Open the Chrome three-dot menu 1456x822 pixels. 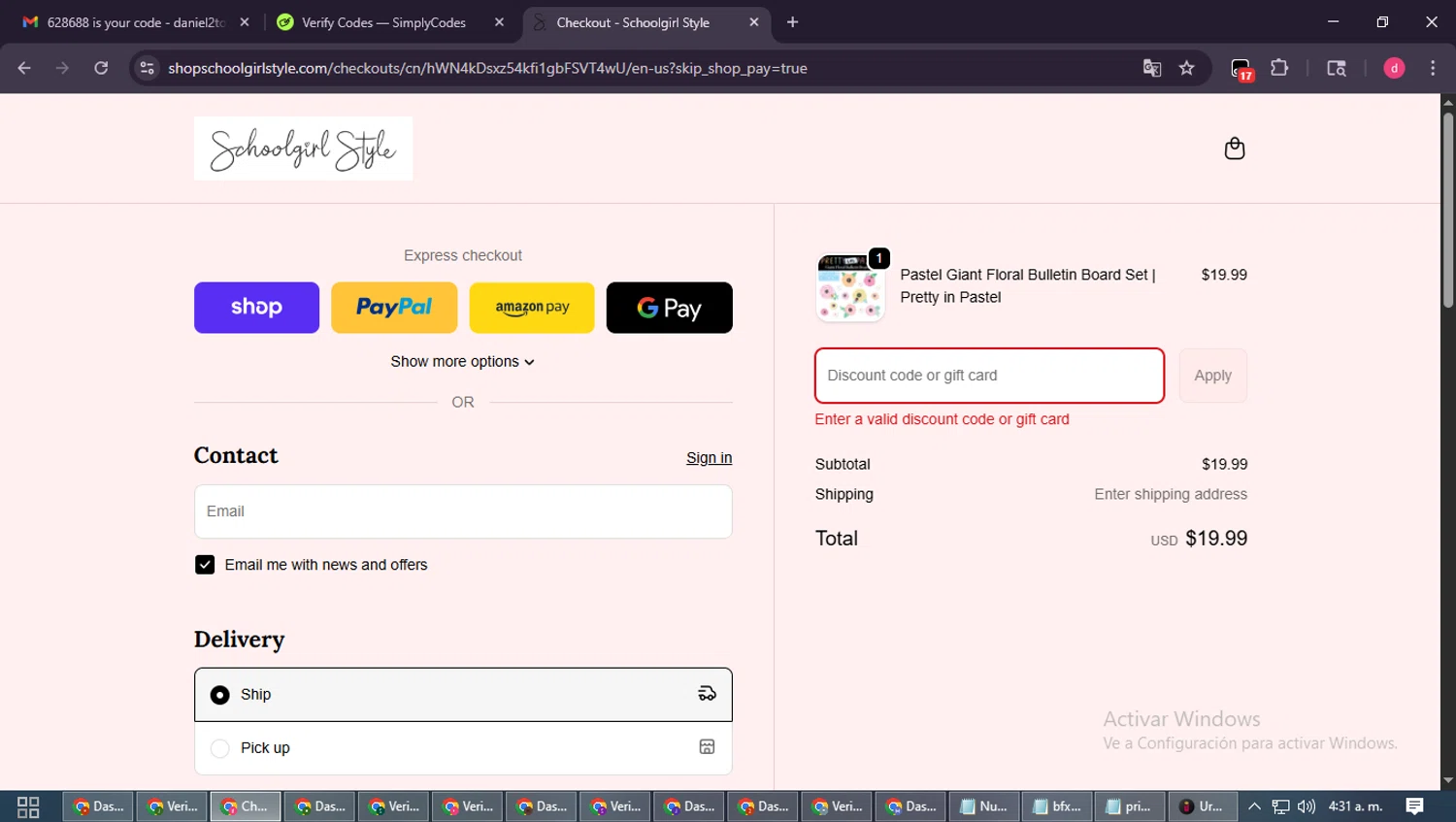1433,68
